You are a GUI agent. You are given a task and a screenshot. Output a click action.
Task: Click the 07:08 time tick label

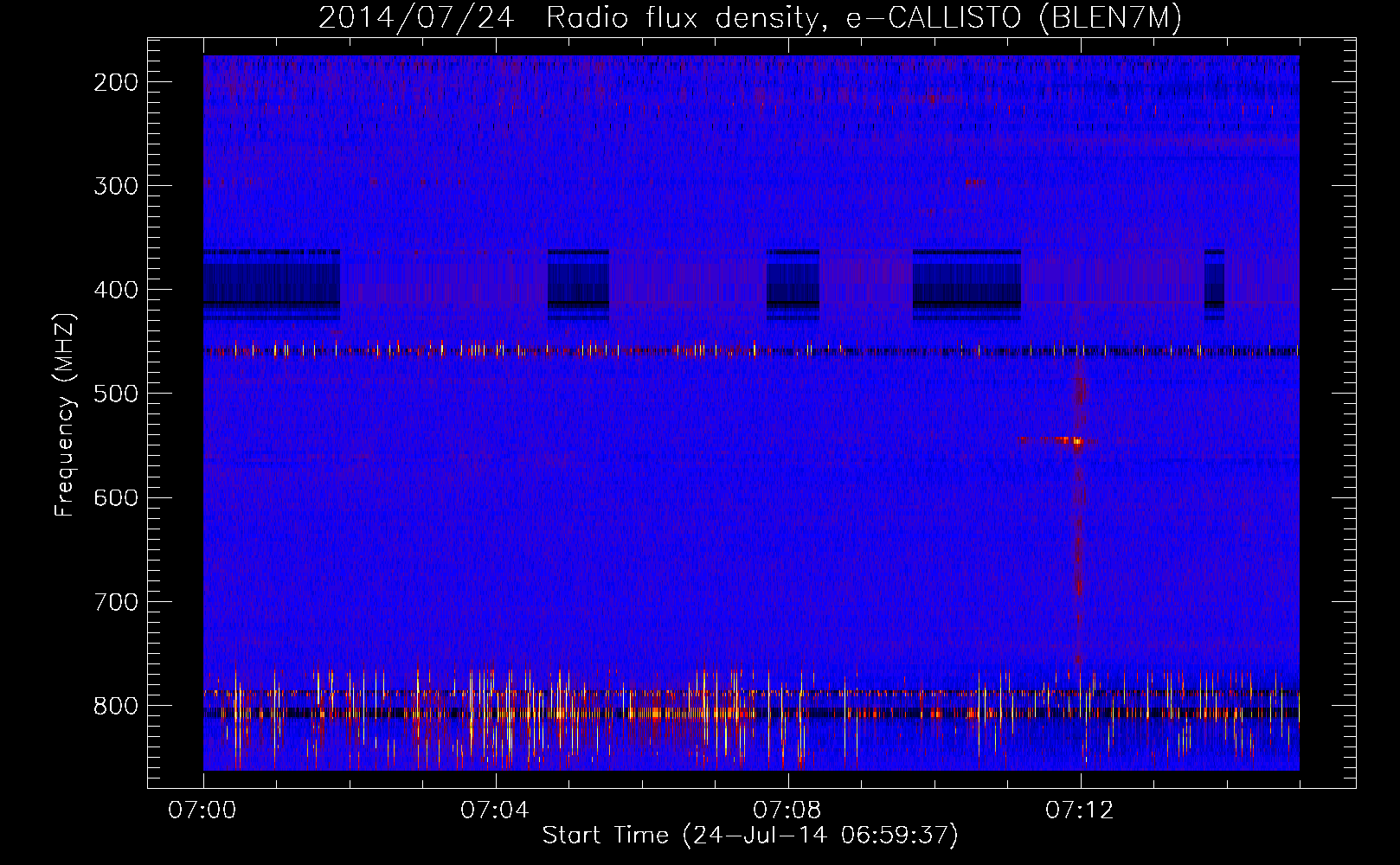point(787,811)
